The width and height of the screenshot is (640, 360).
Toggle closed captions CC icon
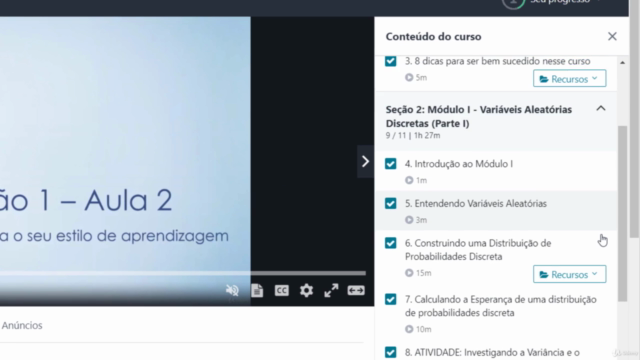tap(282, 290)
